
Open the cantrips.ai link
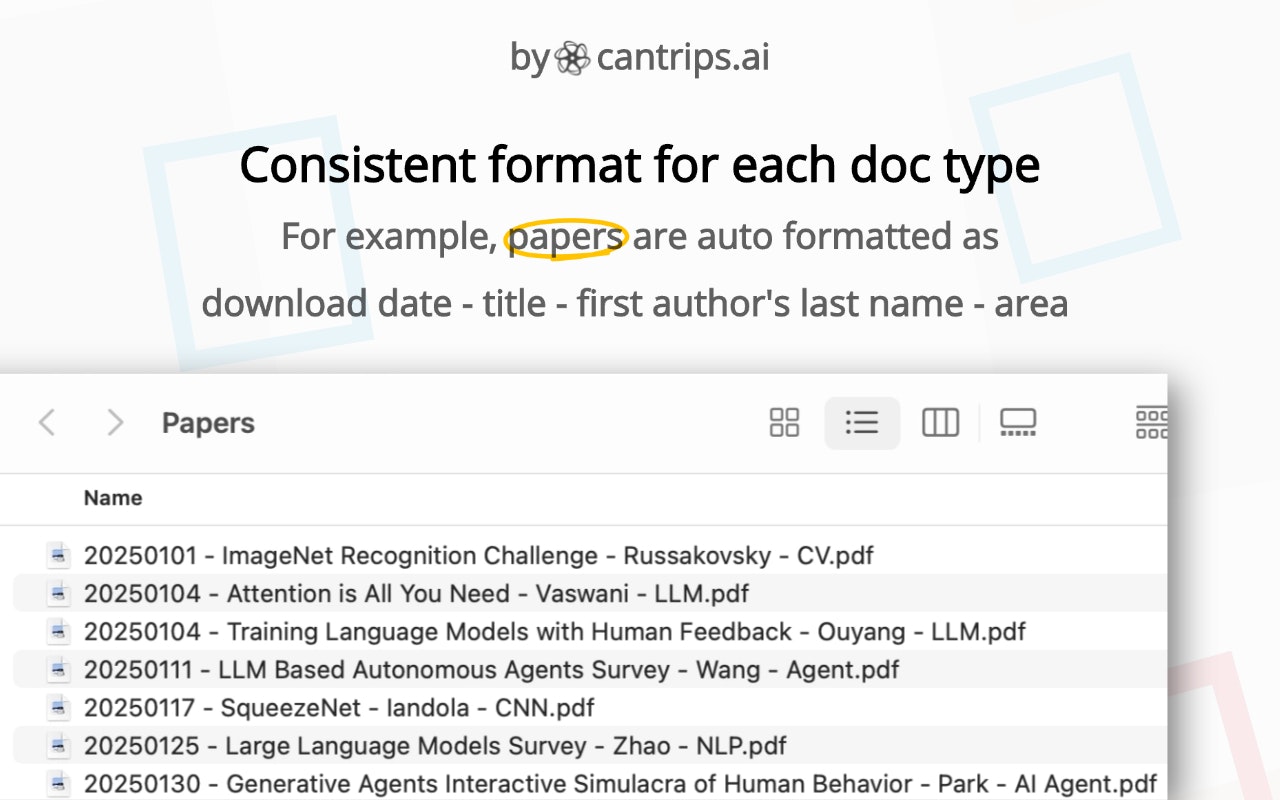pos(683,58)
